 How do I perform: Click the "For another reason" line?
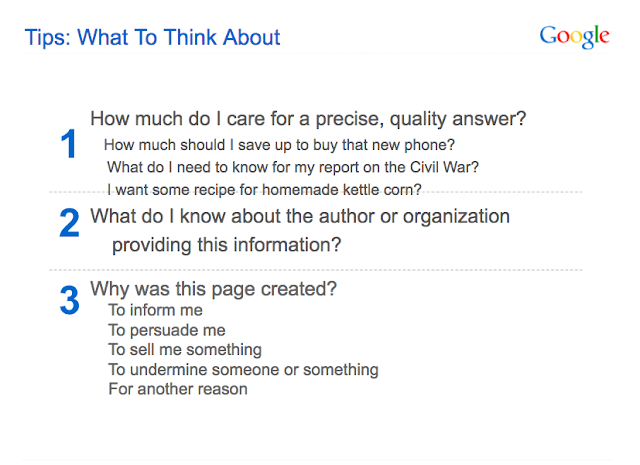pyautogui.click(x=177, y=389)
